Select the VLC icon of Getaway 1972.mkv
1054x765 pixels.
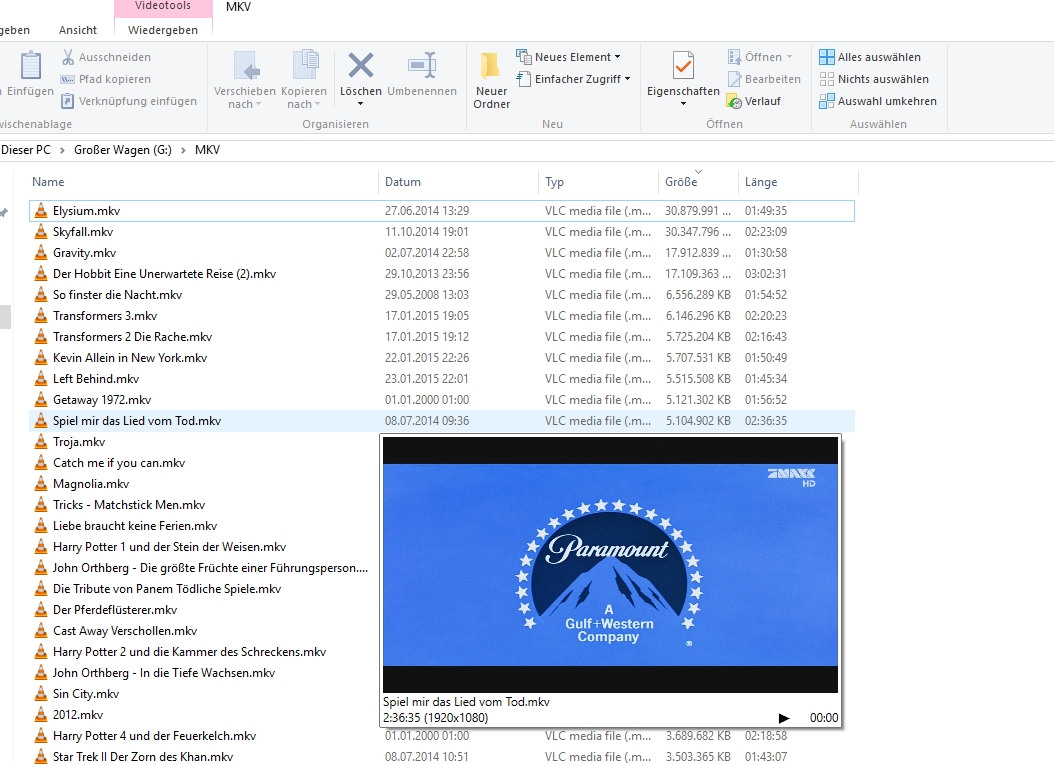click(41, 399)
